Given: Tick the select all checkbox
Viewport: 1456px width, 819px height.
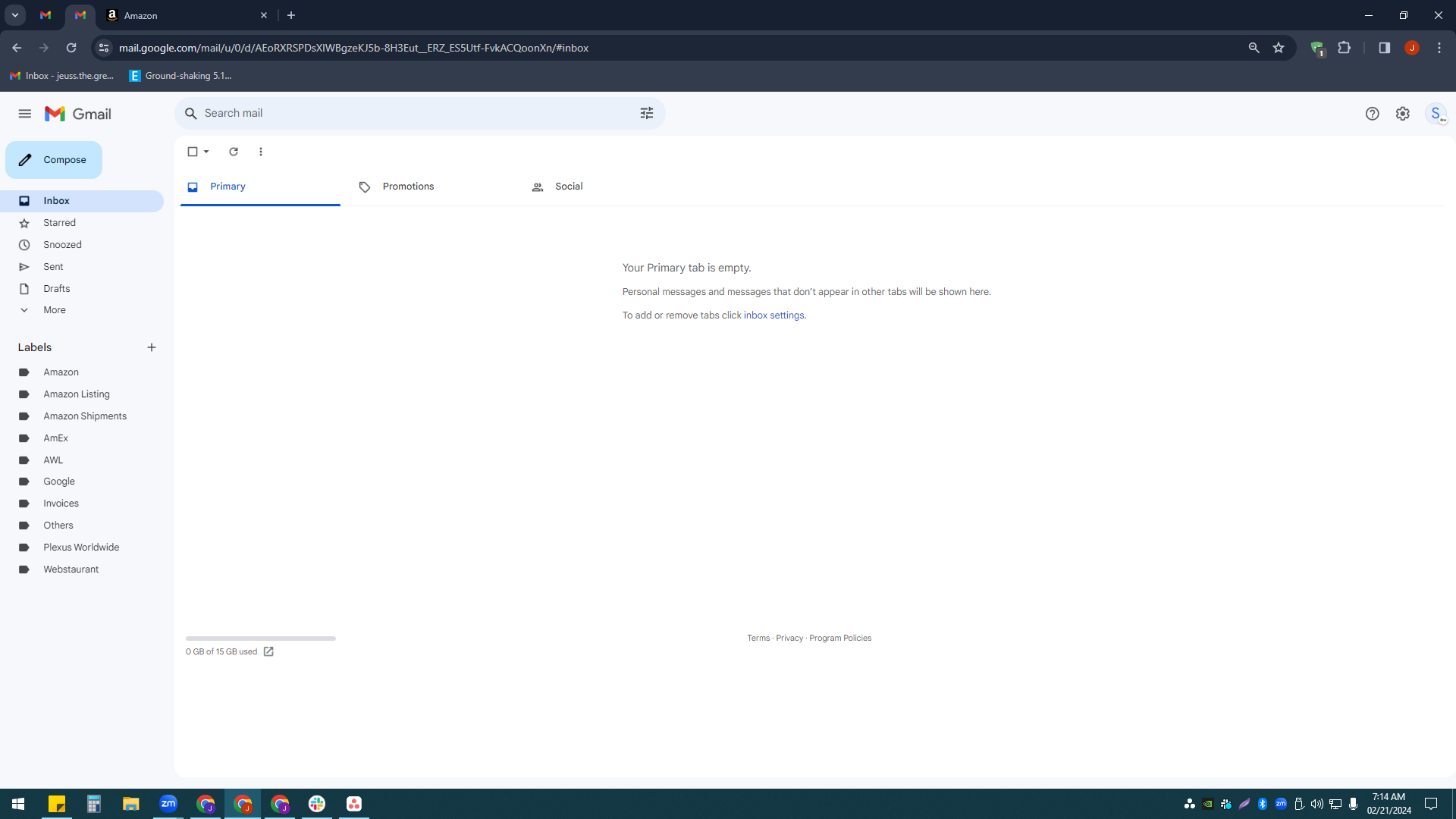Looking at the screenshot, I should [193, 152].
